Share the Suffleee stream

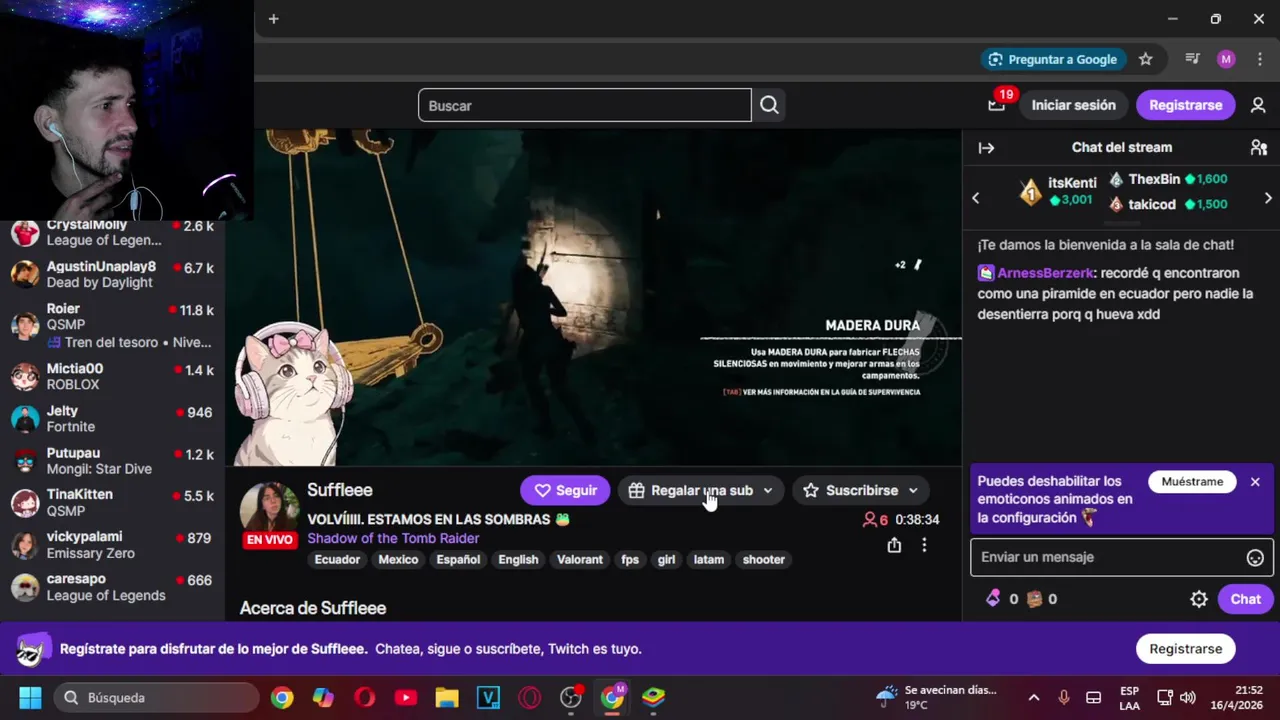894,545
